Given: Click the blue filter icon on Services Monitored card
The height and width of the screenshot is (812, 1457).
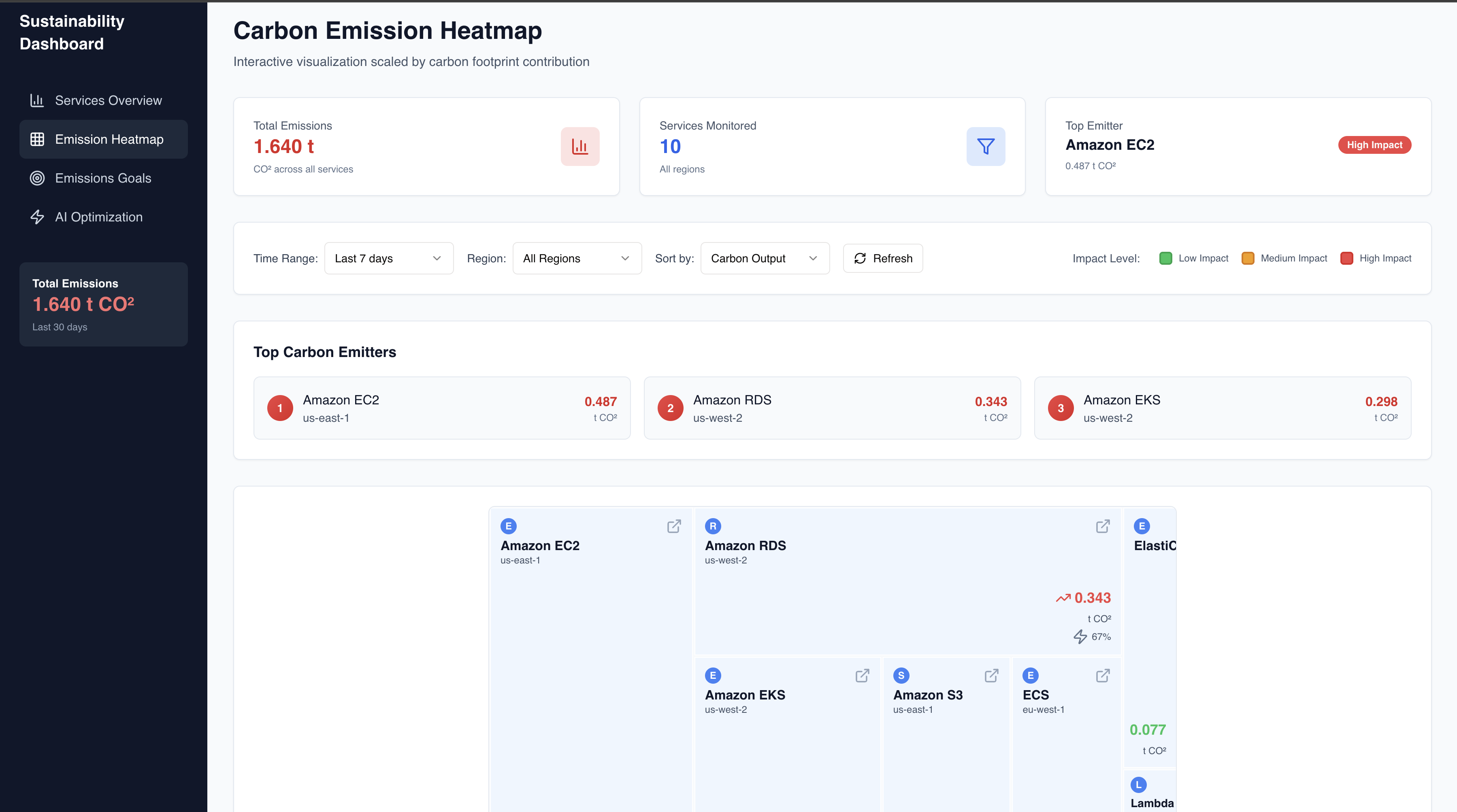Looking at the screenshot, I should click(985, 146).
